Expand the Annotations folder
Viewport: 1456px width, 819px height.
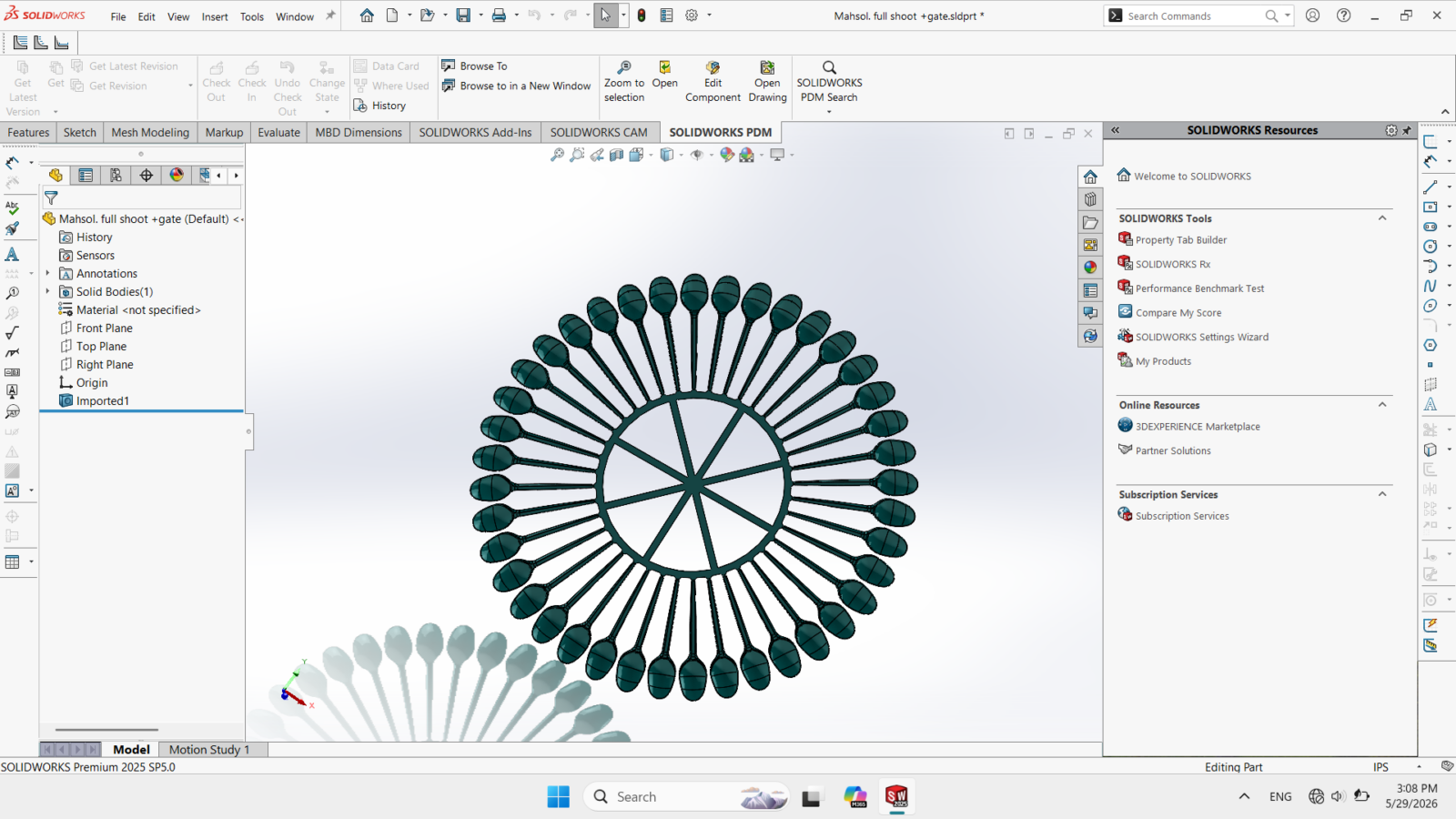[47, 273]
